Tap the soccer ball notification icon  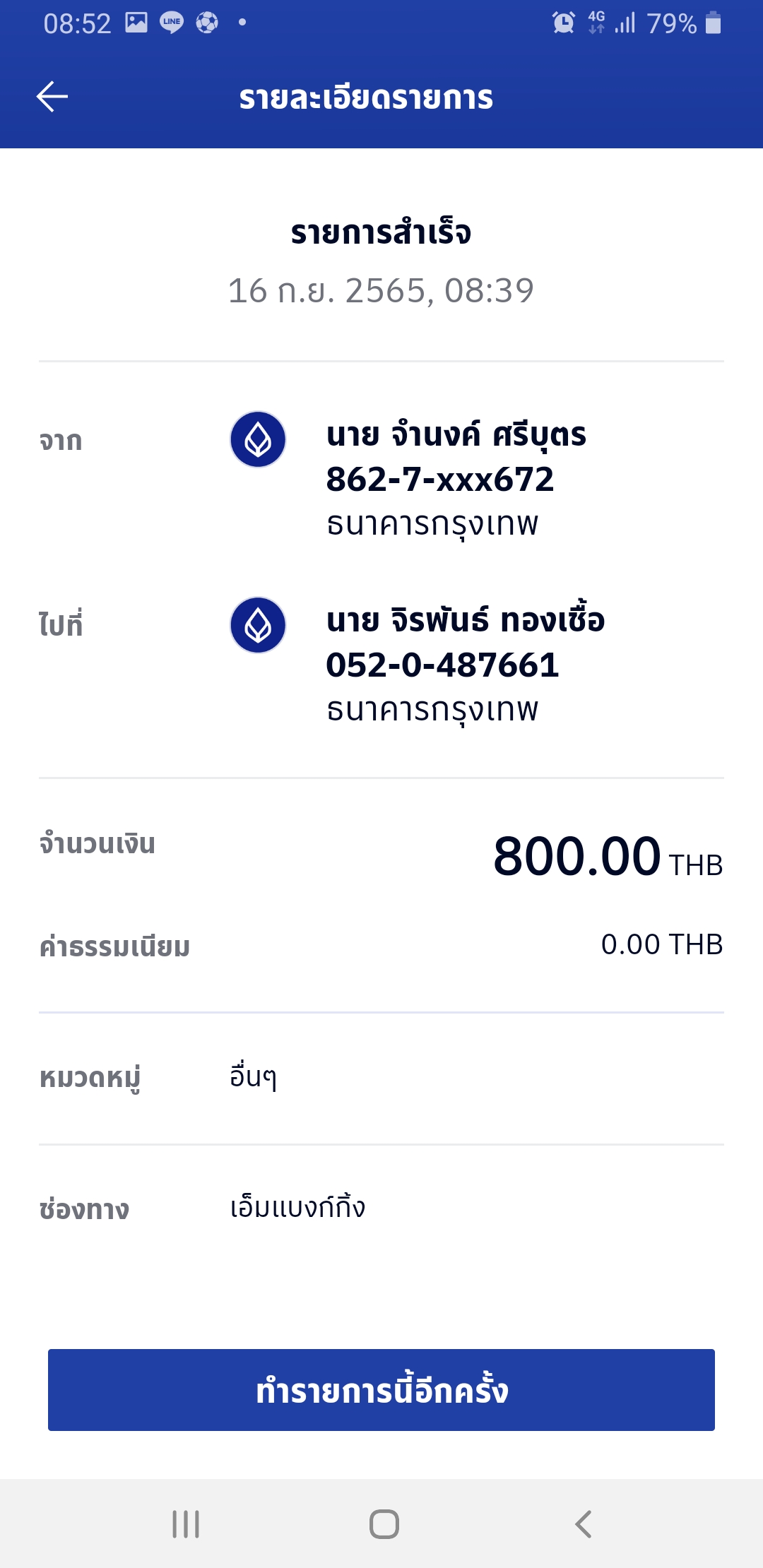(207, 23)
